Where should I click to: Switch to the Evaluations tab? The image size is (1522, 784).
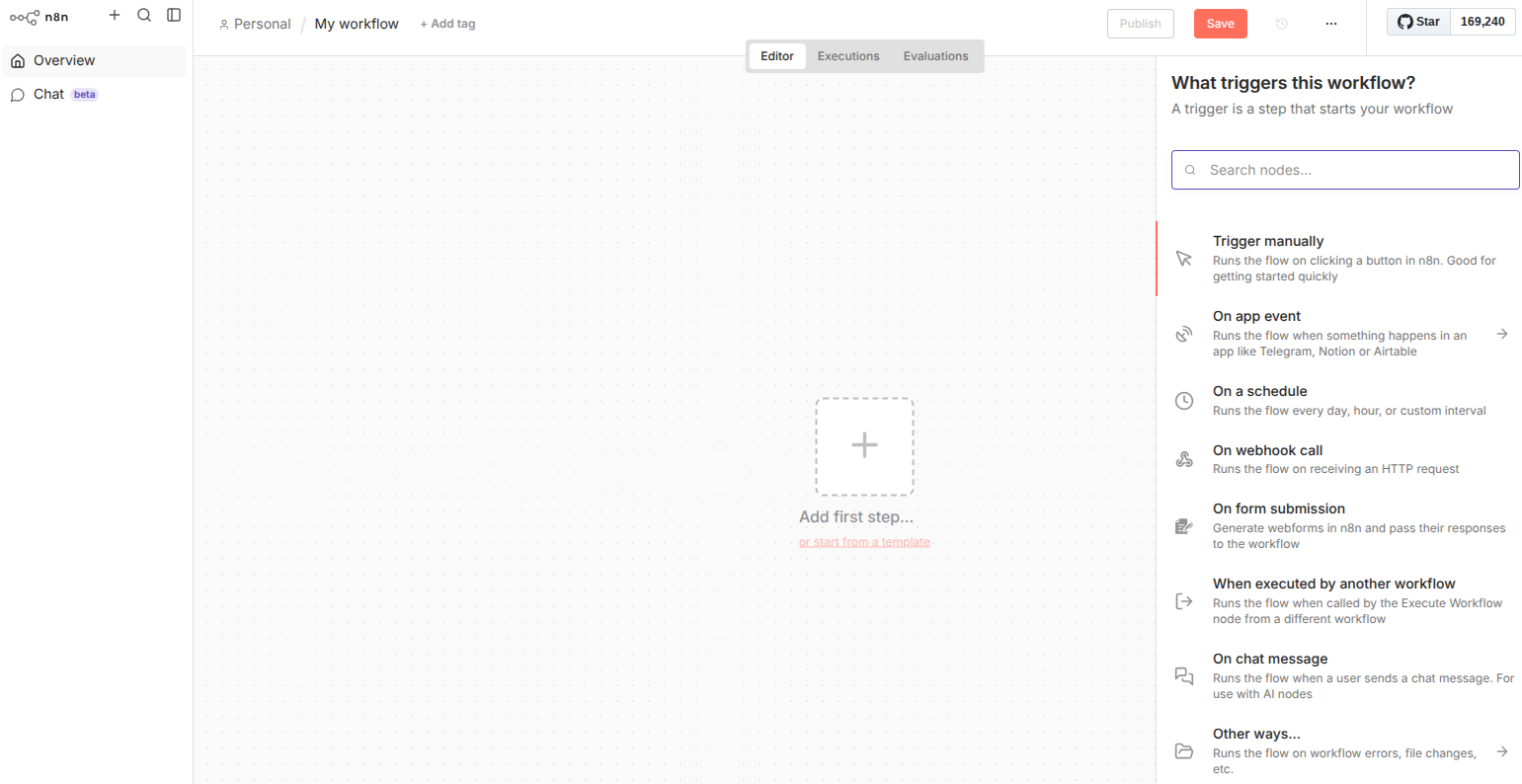[935, 56]
